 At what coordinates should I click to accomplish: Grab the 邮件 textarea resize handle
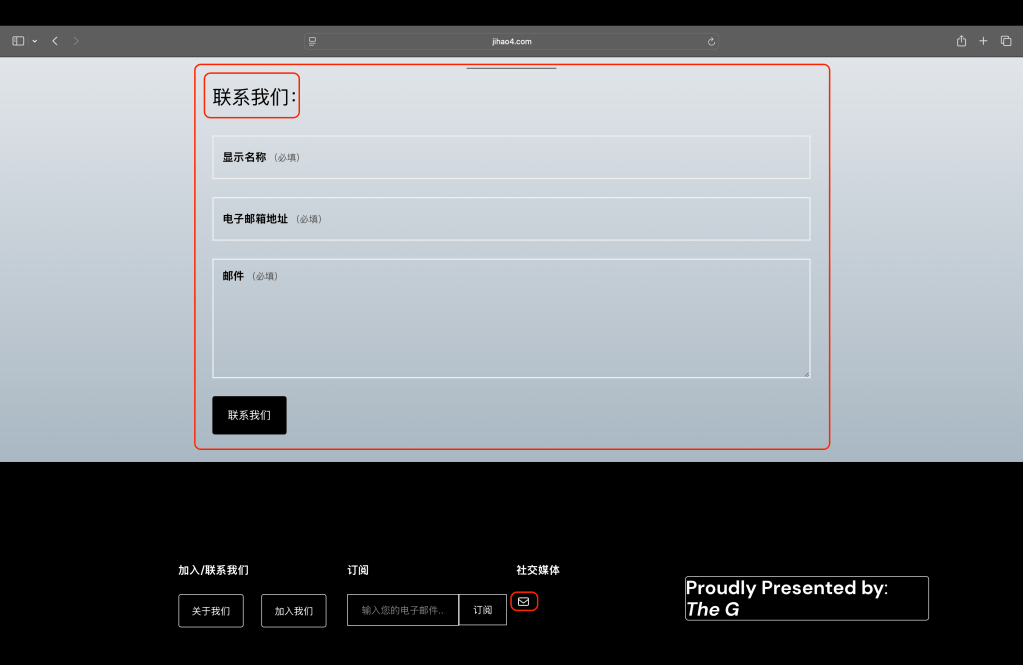[x=805, y=373]
